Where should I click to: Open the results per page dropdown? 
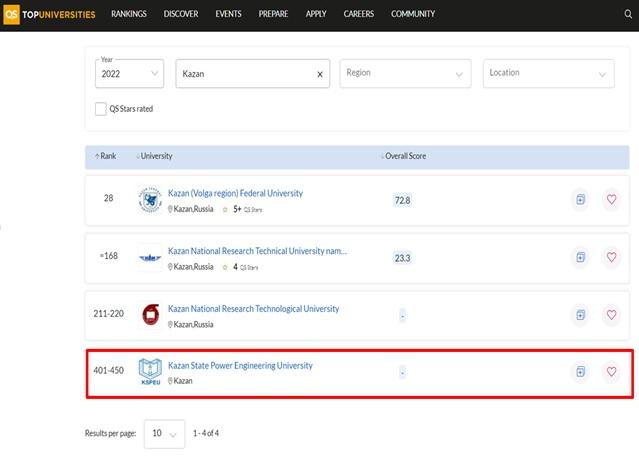(164, 434)
